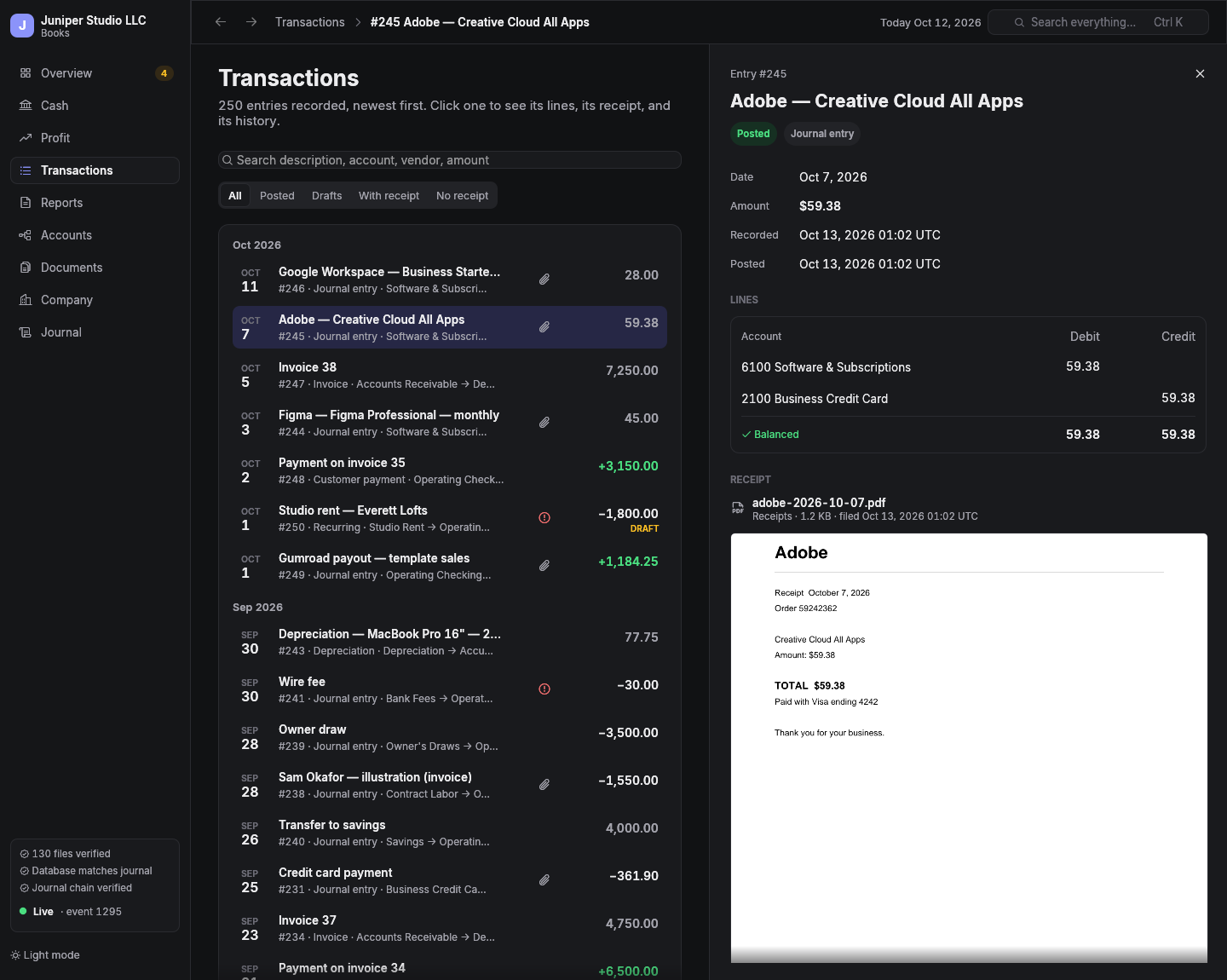This screenshot has width=1227, height=980.
Task: Open Company in sidebar
Action: 95,300
